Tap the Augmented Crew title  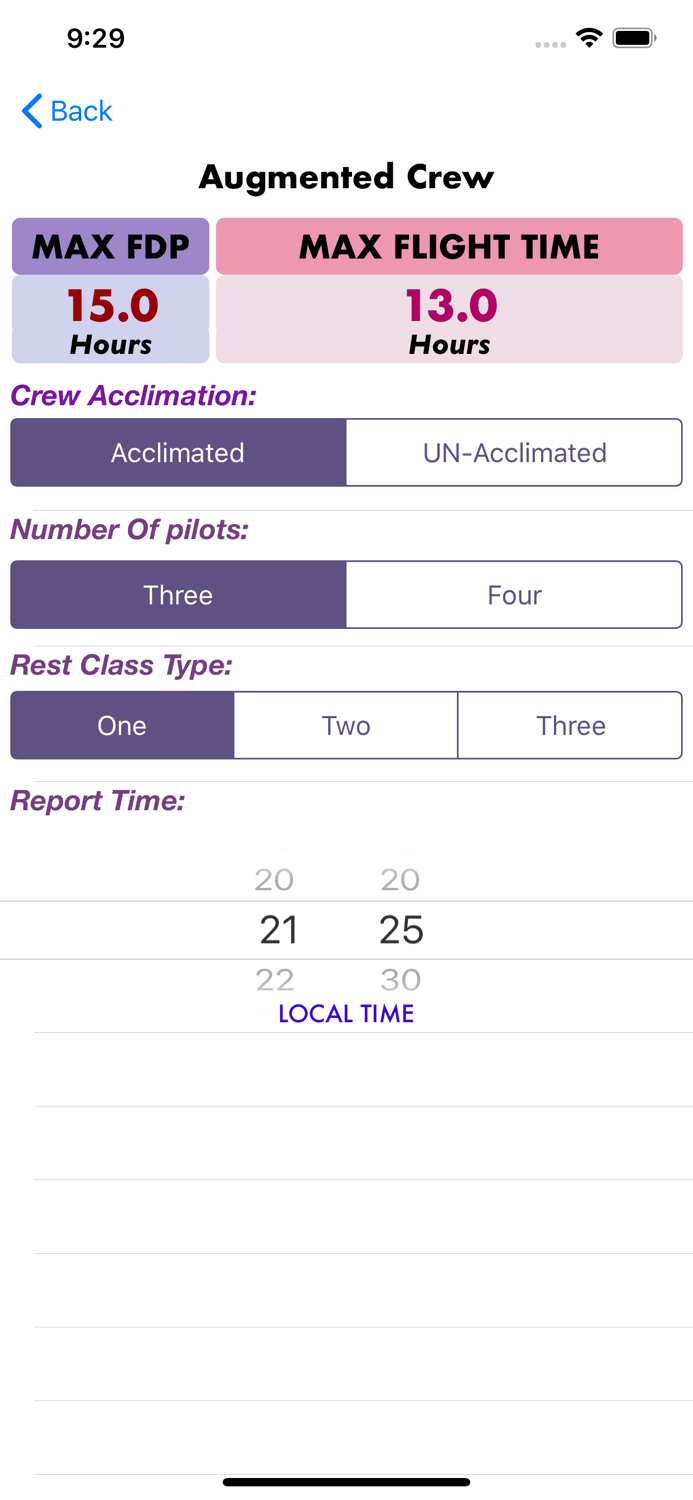(x=346, y=176)
